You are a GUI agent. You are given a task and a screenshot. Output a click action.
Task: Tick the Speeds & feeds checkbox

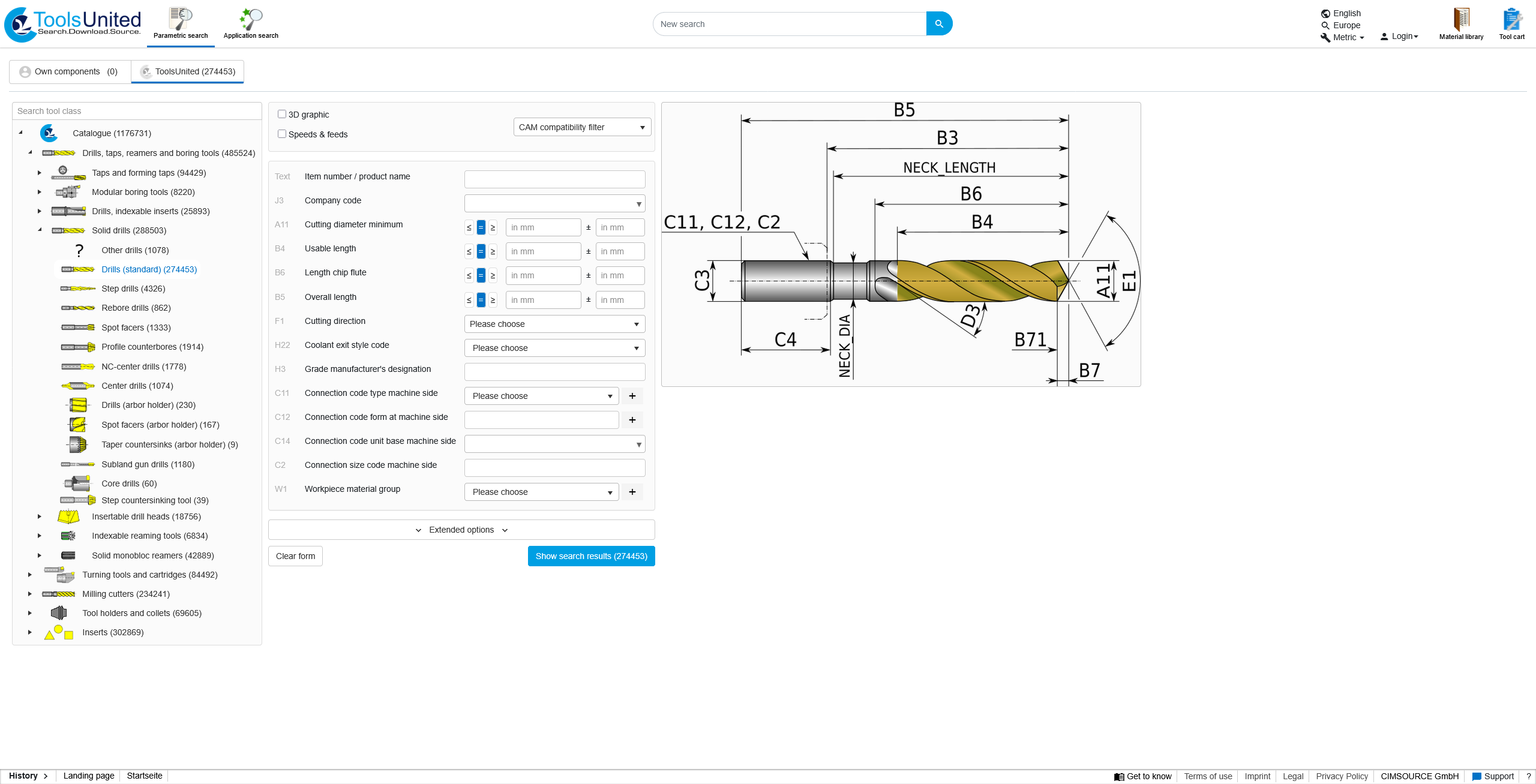point(282,134)
